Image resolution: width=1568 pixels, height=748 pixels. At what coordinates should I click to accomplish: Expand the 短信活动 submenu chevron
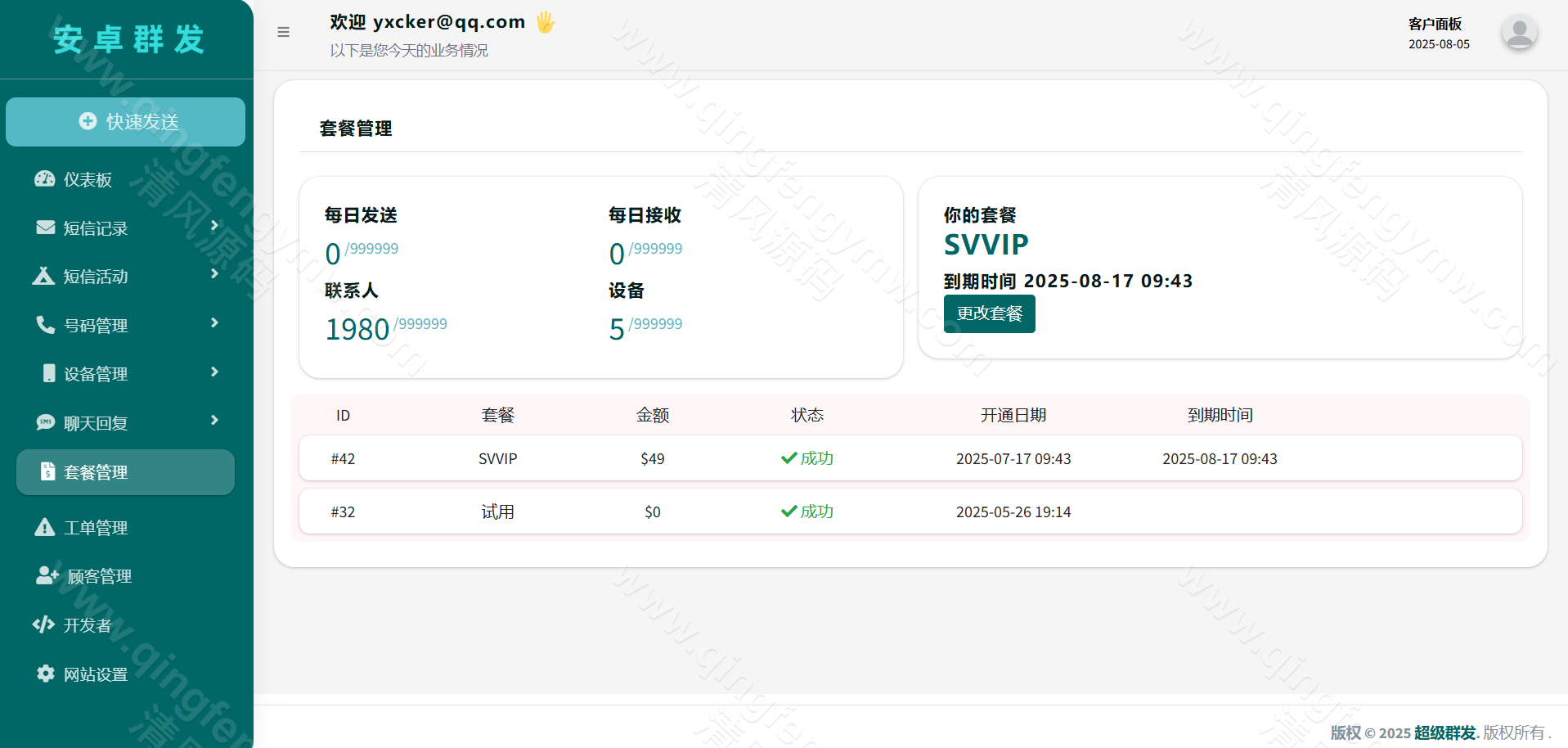tap(214, 274)
